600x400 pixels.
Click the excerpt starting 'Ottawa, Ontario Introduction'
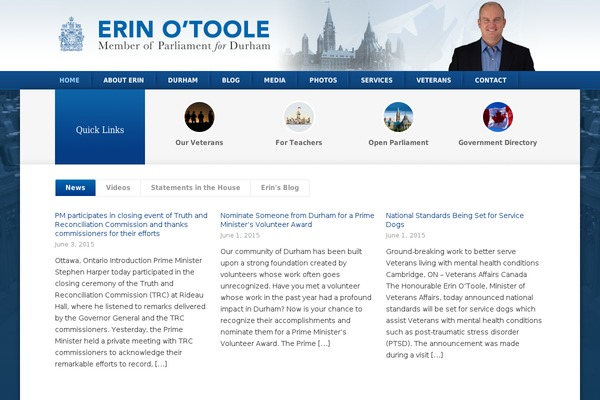(x=130, y=312)
